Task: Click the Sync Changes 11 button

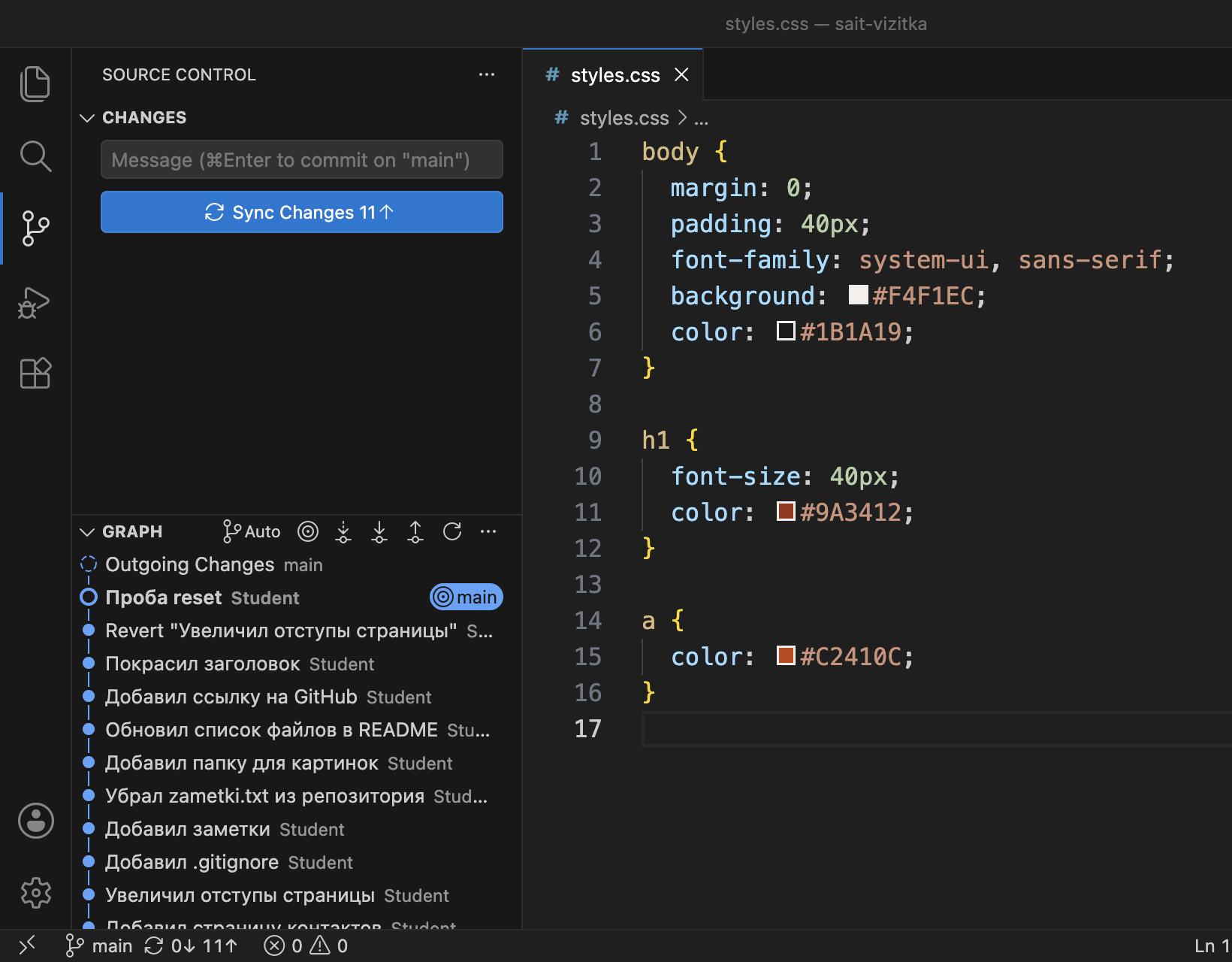Action: (x=302, y=212)
